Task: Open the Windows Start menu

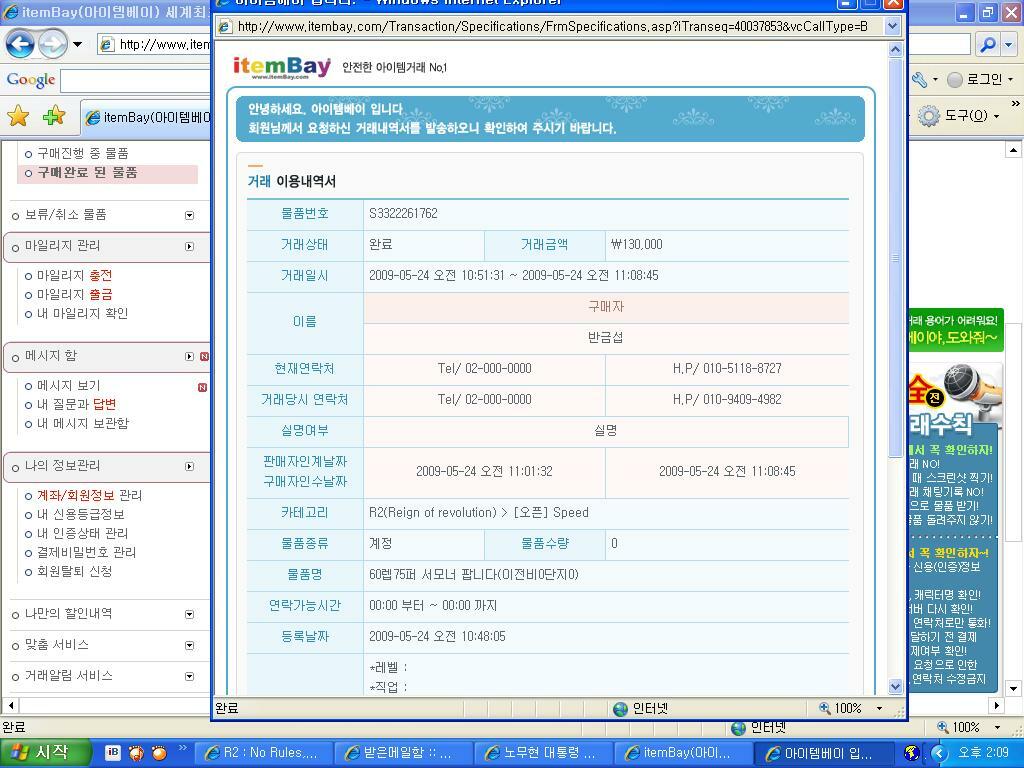Action: 37,751
